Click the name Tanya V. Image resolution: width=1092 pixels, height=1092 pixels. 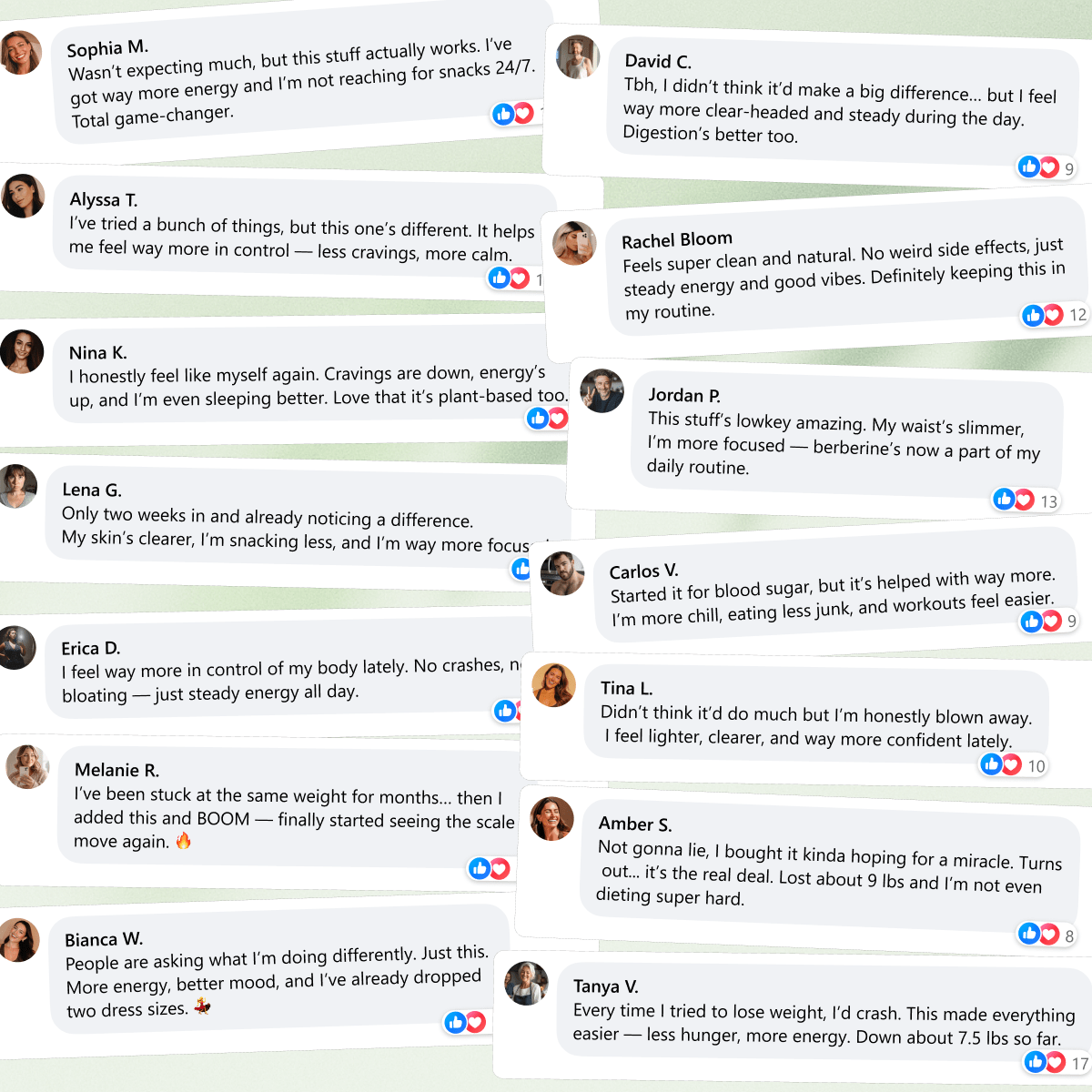pyautogui.click(x=606, y=986)
